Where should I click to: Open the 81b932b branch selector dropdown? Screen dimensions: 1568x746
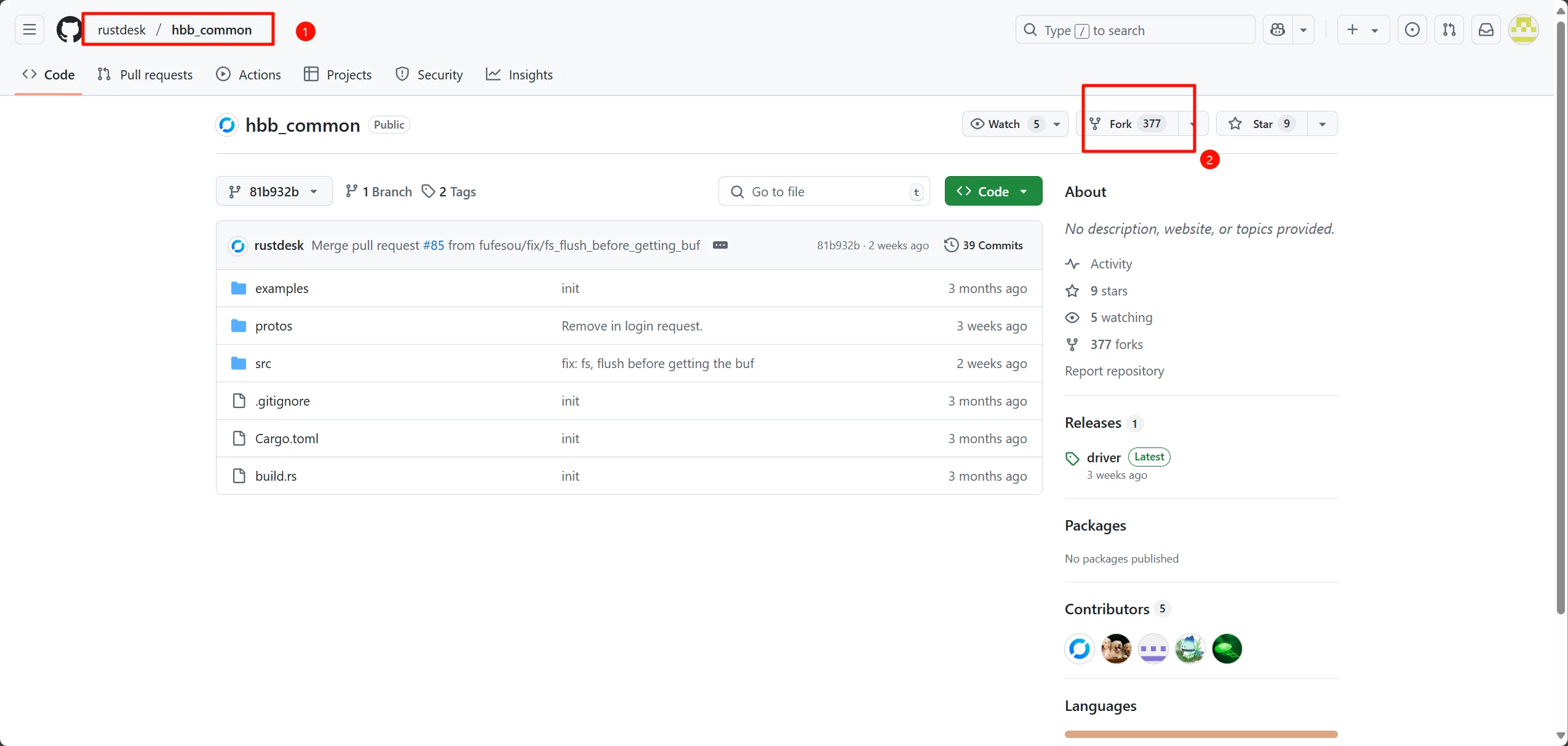click(274, 191)
